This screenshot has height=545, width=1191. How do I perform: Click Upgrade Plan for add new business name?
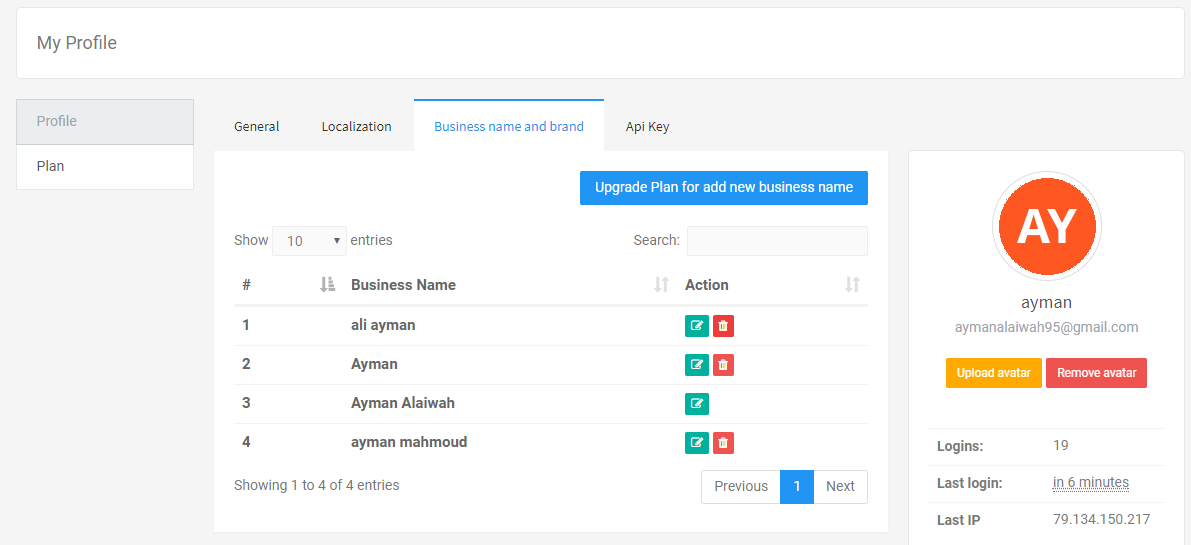(x=724, y=187)
